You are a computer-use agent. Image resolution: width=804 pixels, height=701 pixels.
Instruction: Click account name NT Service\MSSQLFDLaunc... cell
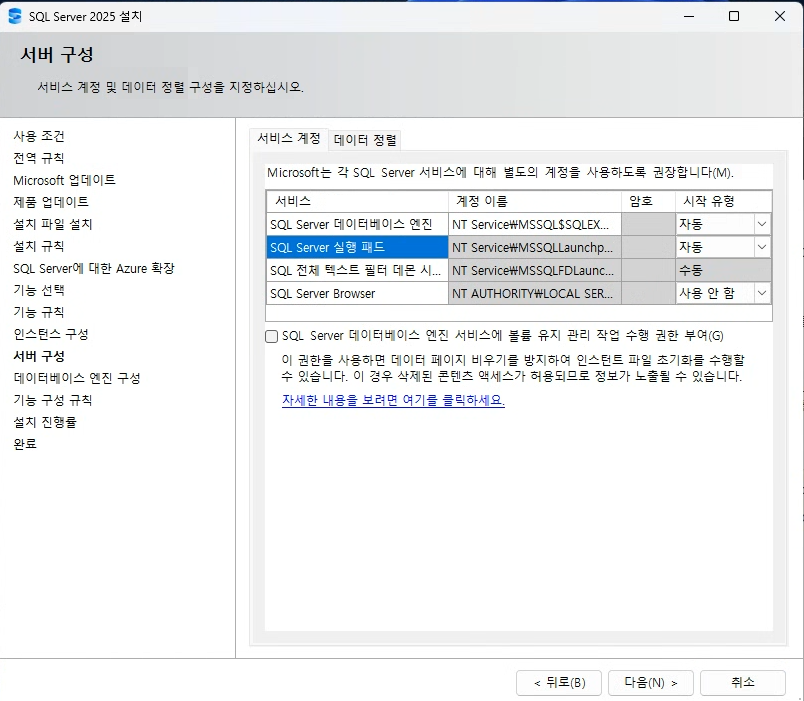(x=535, y=270)
